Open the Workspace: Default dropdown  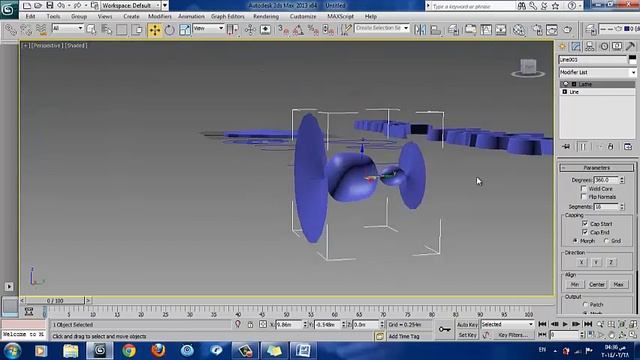(131, 5)
